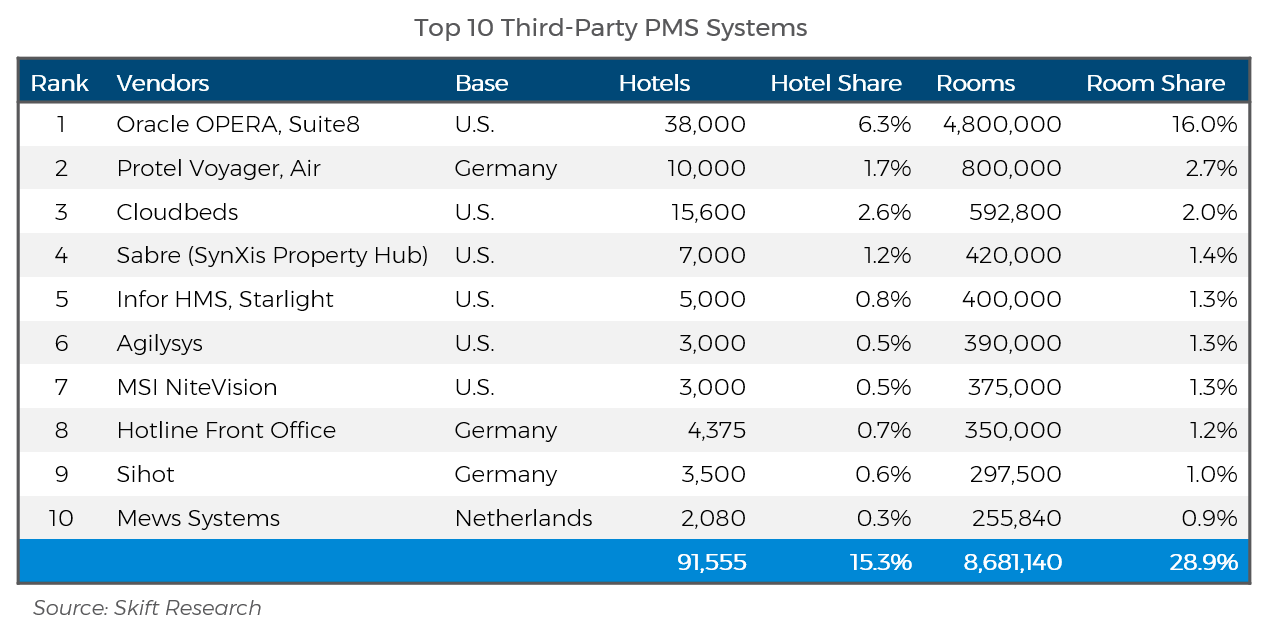Click Hotline Front Office vendor name
Image resolution: width=1275 pixels, height=633 pixels.
(x=226, y=430)
